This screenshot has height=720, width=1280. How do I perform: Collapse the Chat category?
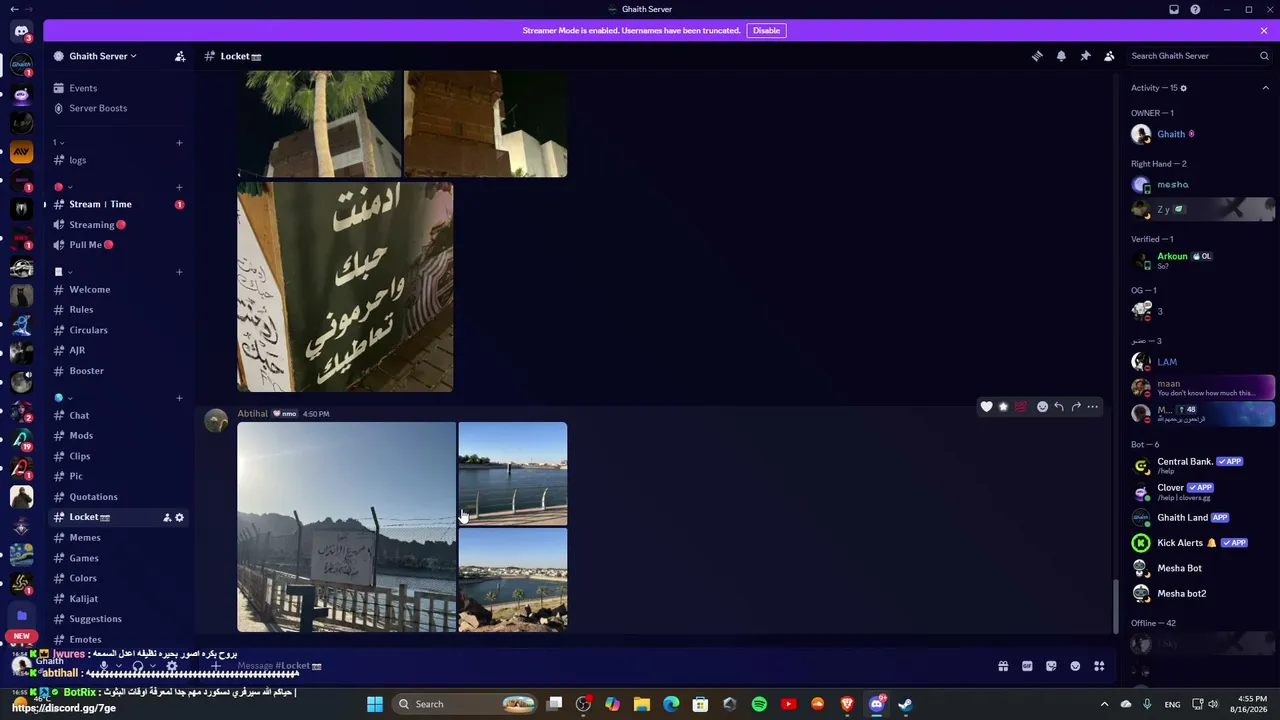(x=63, y=398)
